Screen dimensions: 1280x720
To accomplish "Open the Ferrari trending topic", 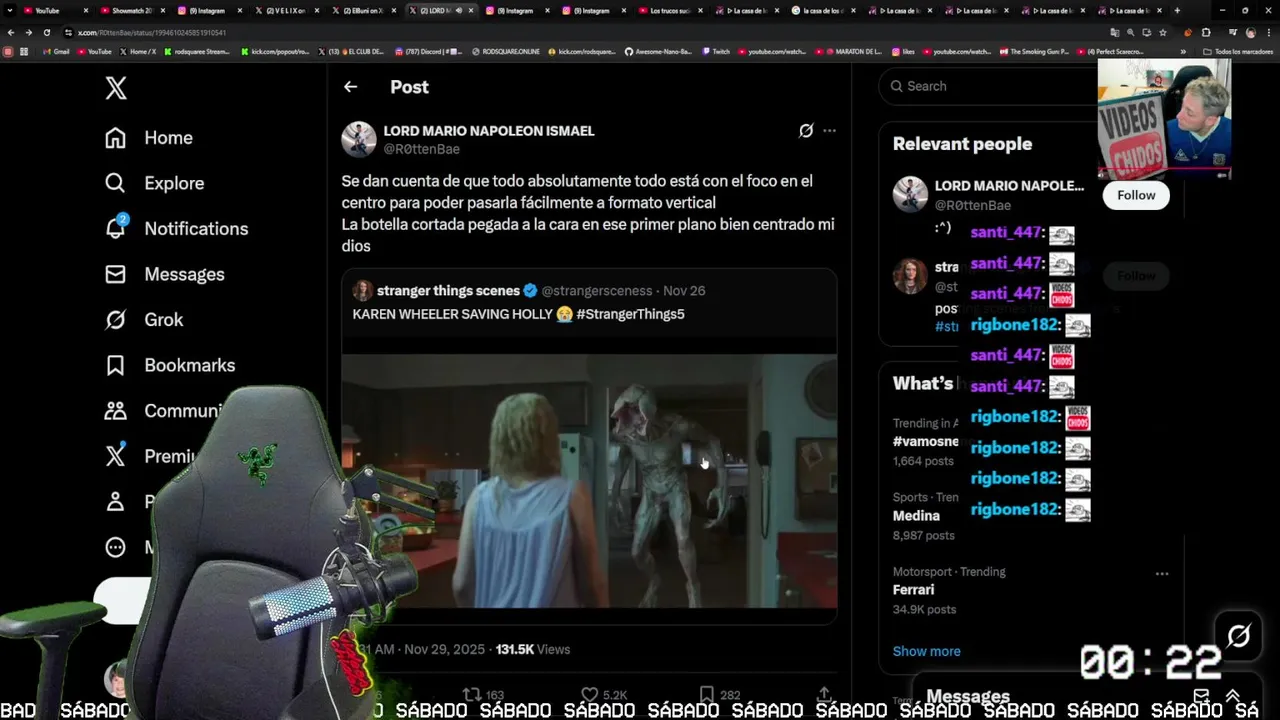I will tap(913, 590).
